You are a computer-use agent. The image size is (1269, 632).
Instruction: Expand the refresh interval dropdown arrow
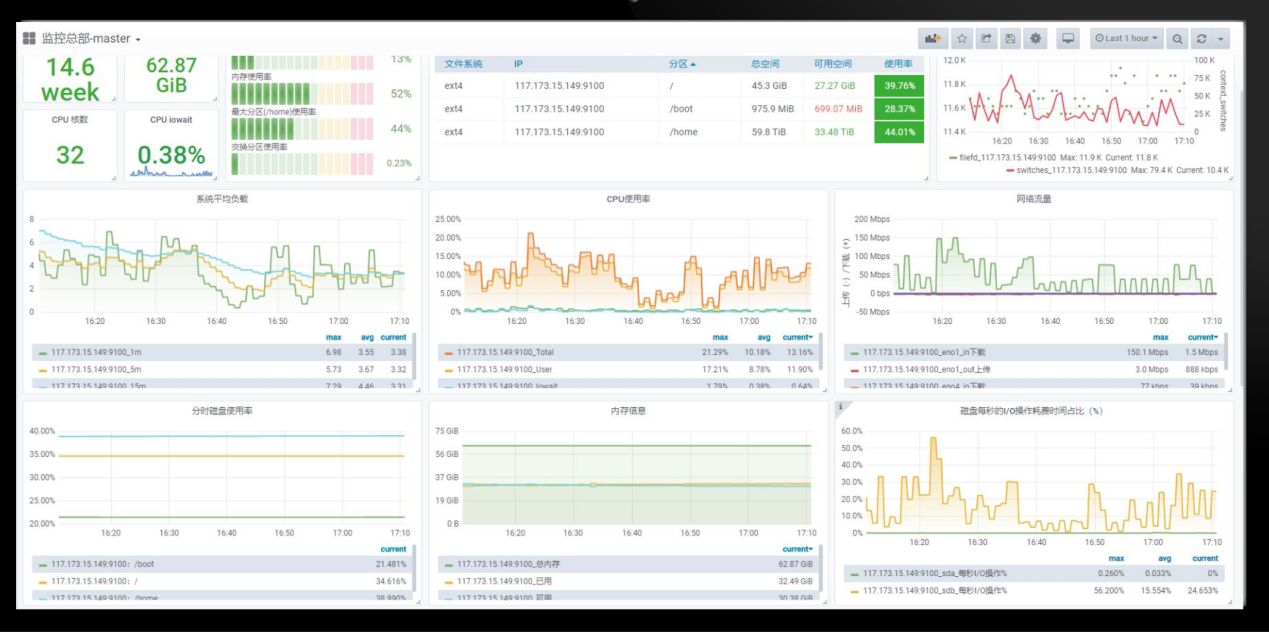coord(1221,39)
